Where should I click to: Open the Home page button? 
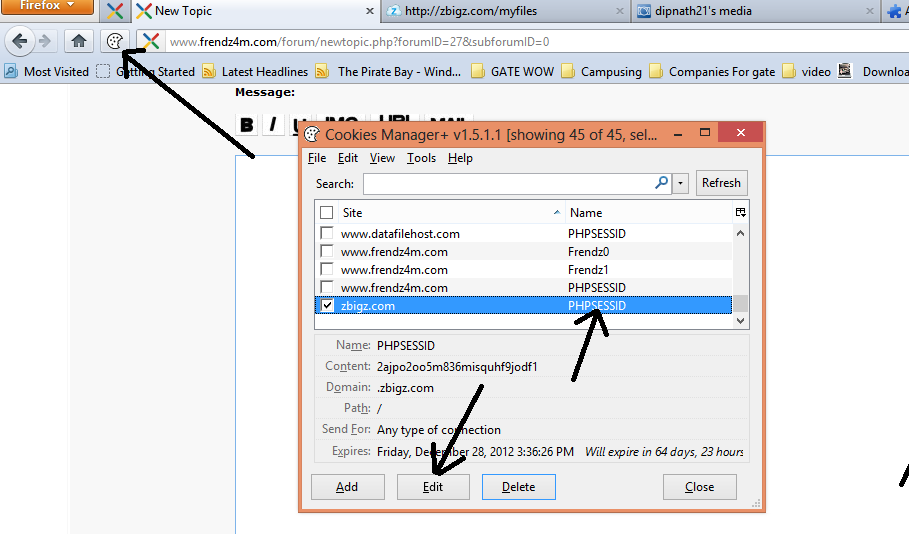tap(79, 41)
